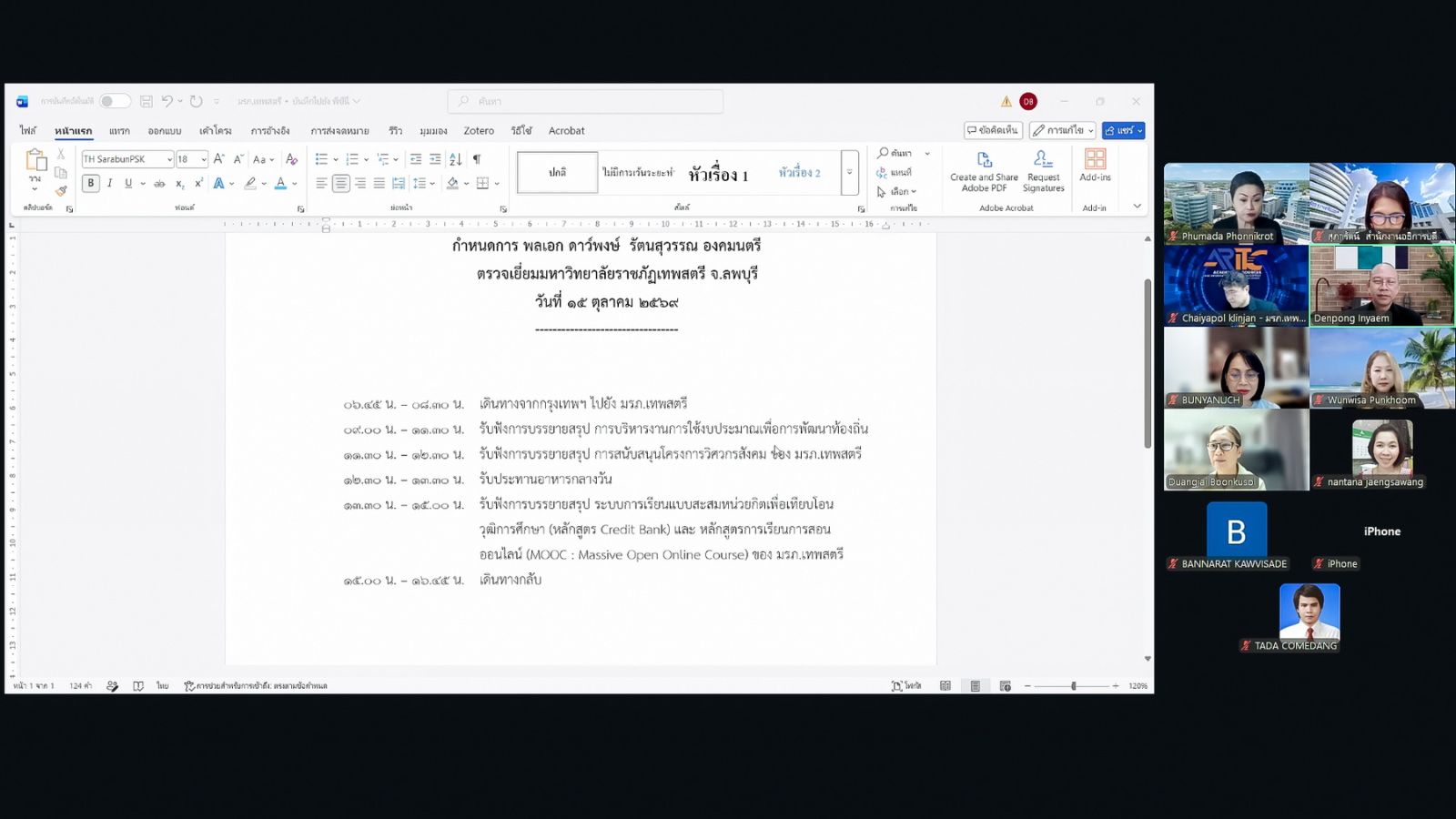Center align the paragraph text
Image resolution: width=1456 pixels, height=819 pixels.
(340, 183)
